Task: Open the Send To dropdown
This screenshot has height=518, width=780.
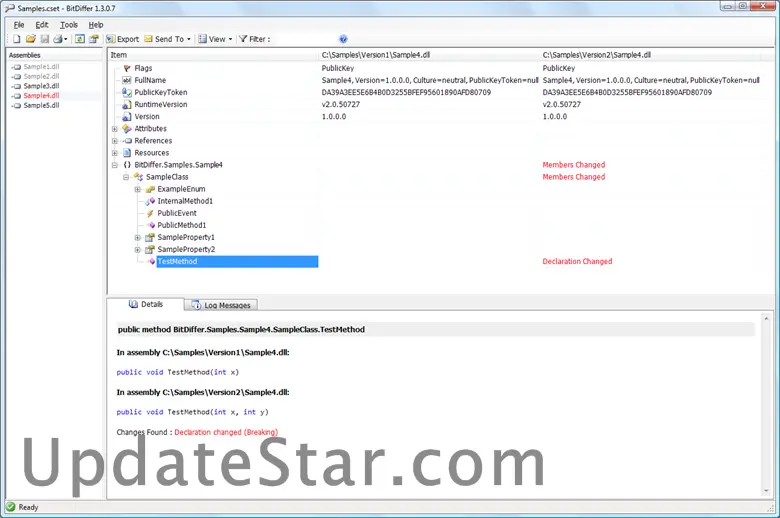Action: 168,39
